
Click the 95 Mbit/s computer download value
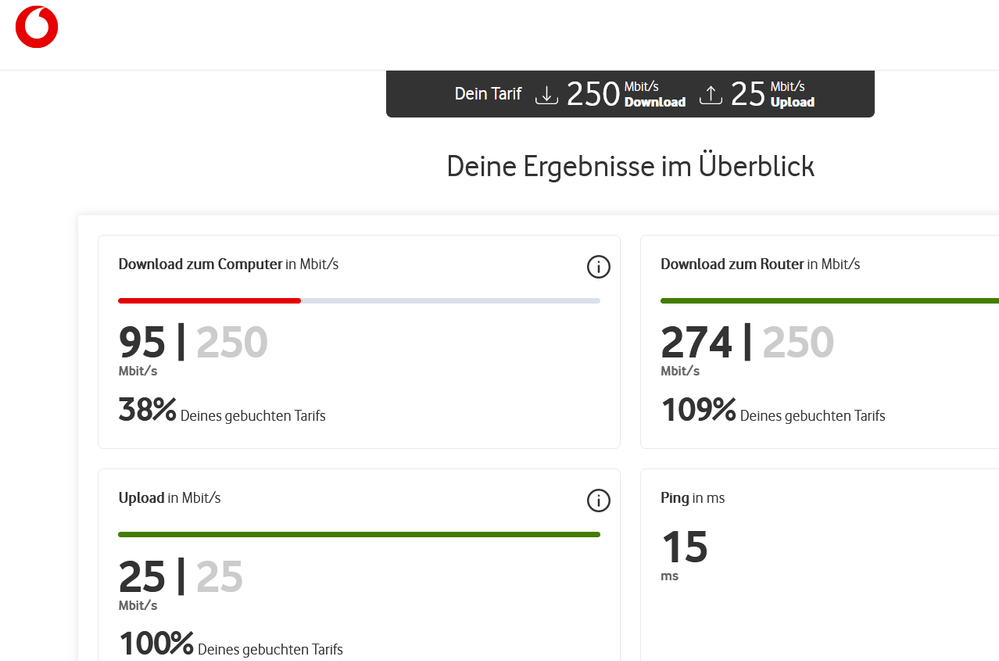coord(142,344)
